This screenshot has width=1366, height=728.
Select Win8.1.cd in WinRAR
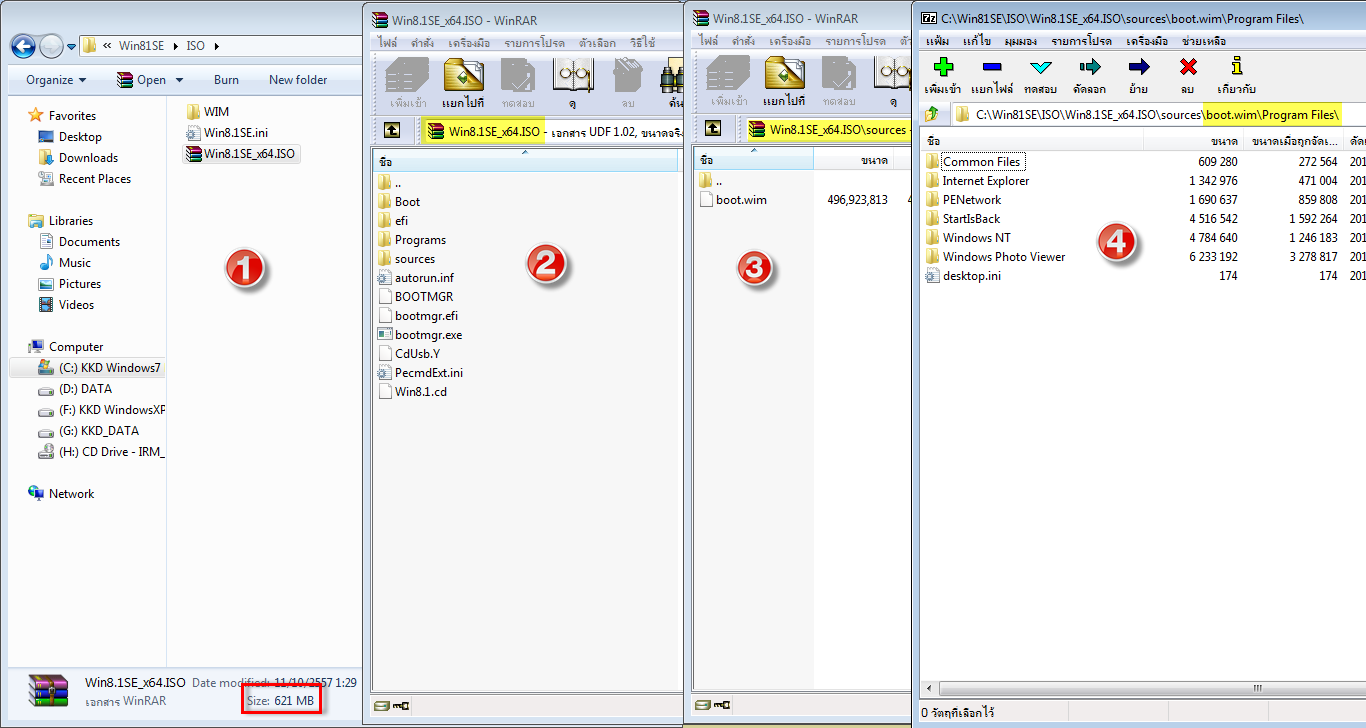(x=420, y=391)
